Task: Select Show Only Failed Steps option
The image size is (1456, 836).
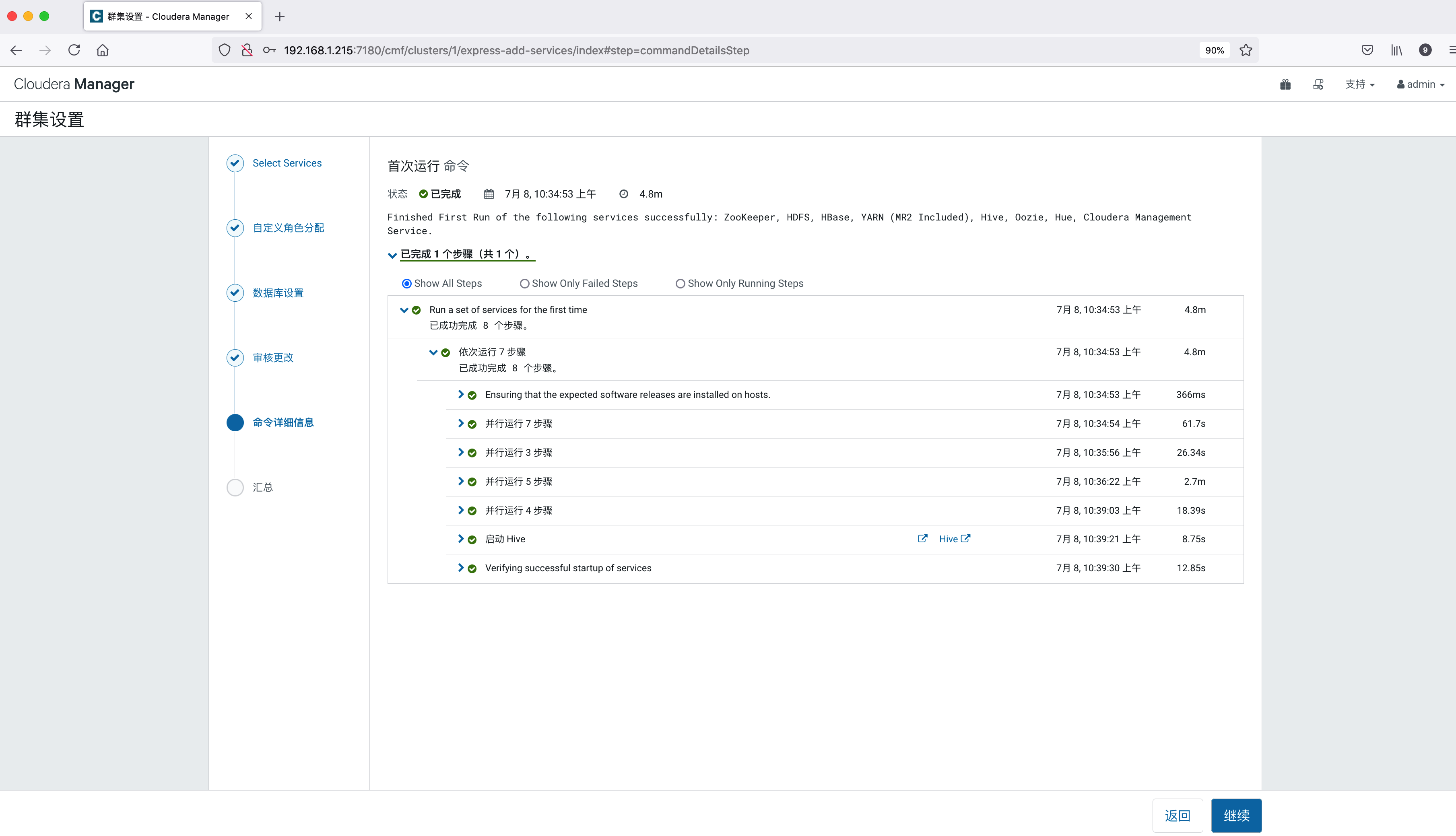Action: pyautogui.click(x=524, y=284)
